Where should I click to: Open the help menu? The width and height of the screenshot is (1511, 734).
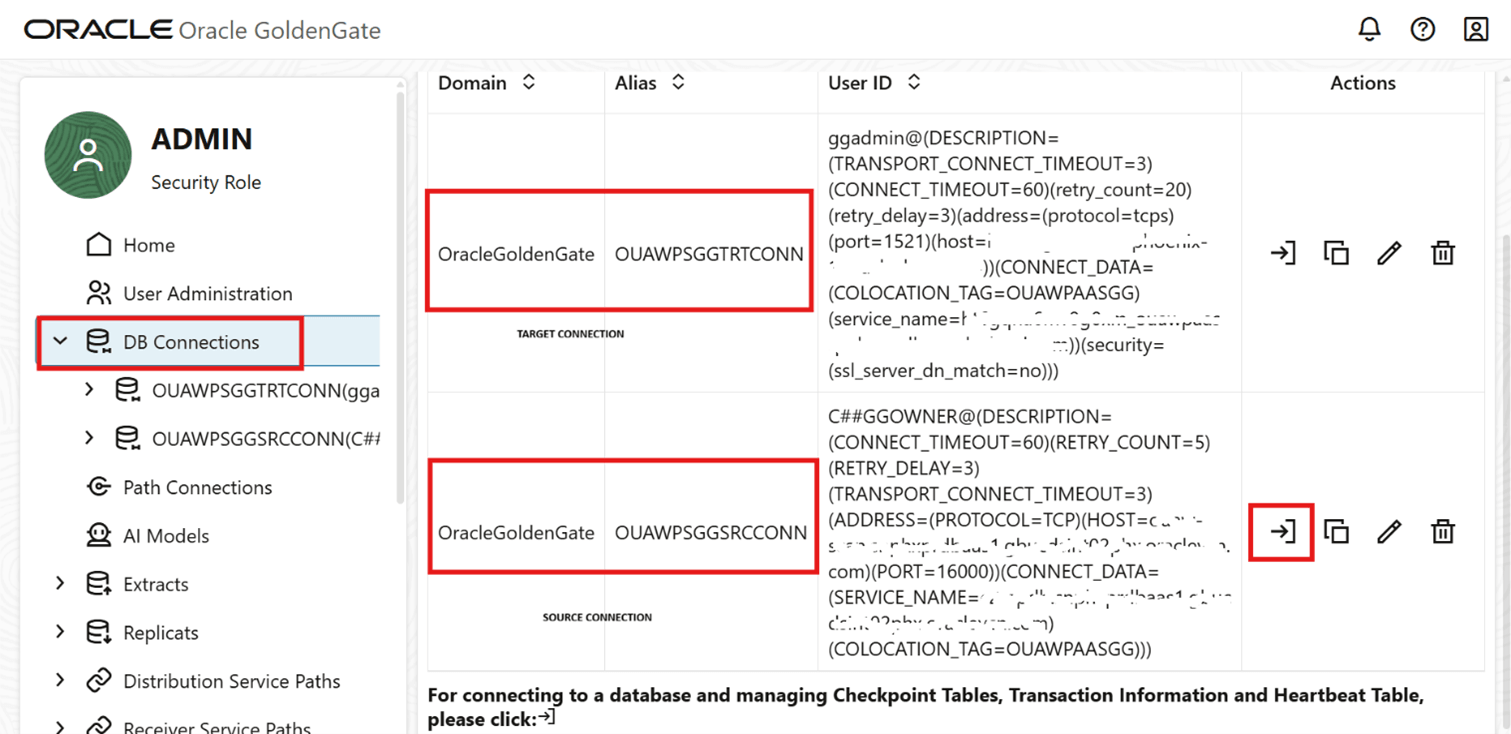click(x=1422, y=29)
